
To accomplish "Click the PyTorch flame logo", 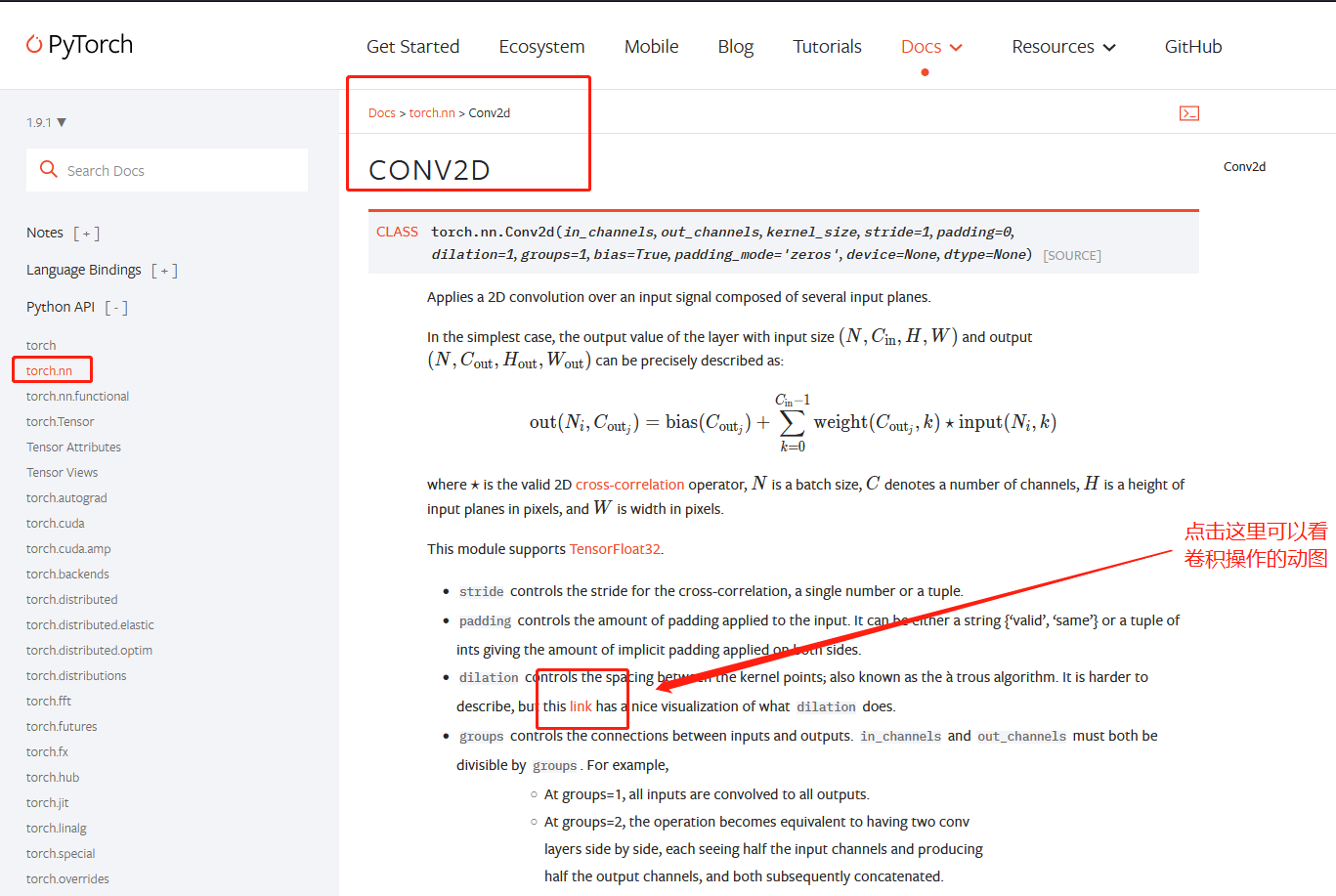I will tap(34, 45).
